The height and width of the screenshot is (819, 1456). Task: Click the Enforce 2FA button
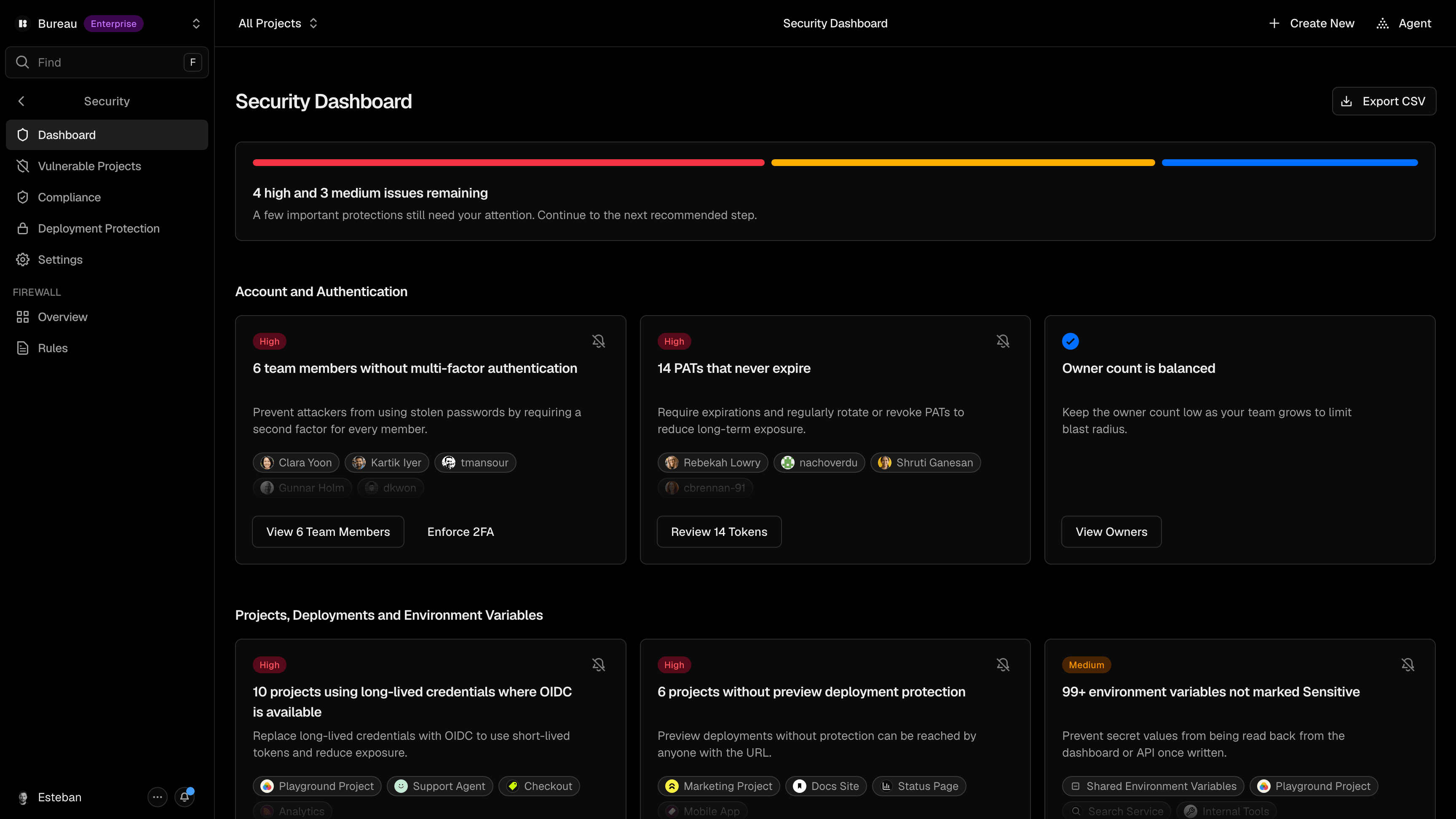(460, 532)
